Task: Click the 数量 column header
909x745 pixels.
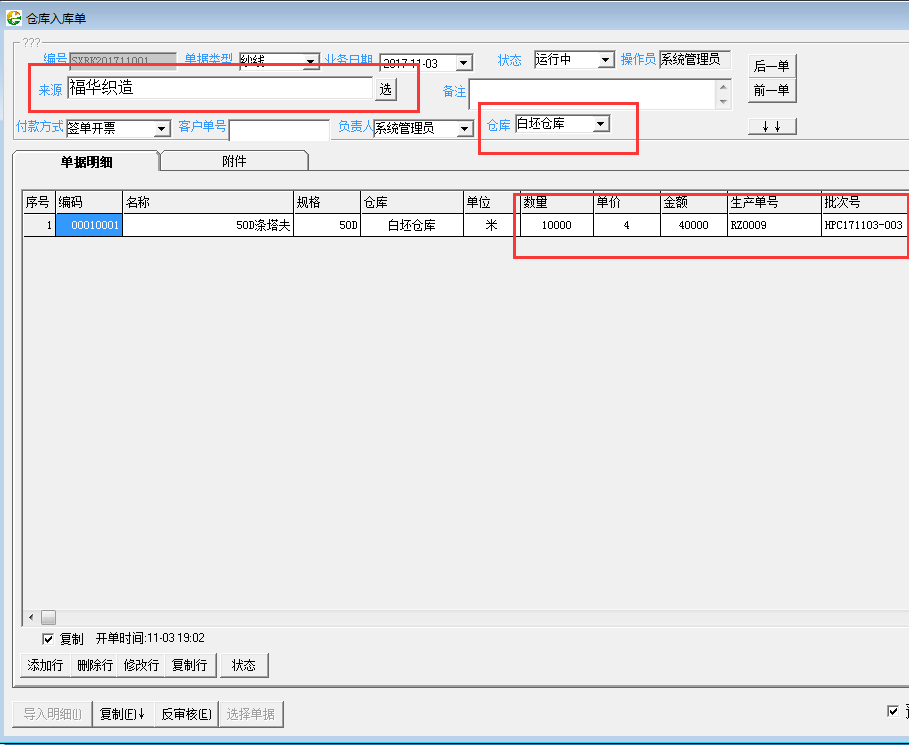Action: click(557, 202)
